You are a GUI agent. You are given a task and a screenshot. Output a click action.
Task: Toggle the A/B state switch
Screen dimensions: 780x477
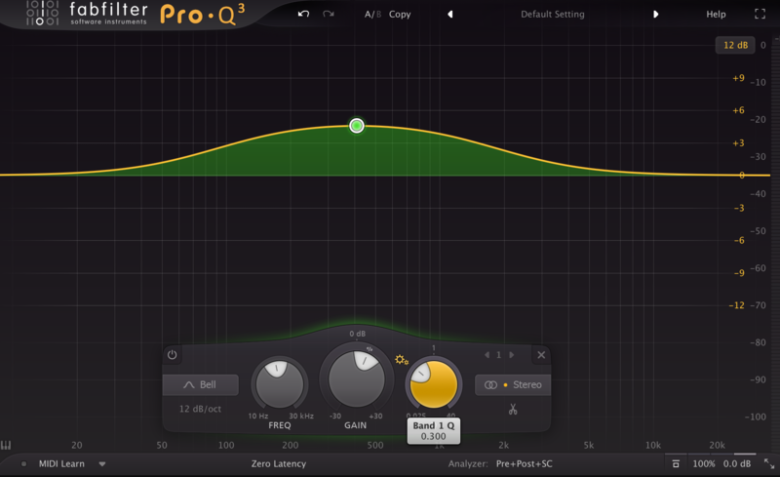click(x=373, y=14)
